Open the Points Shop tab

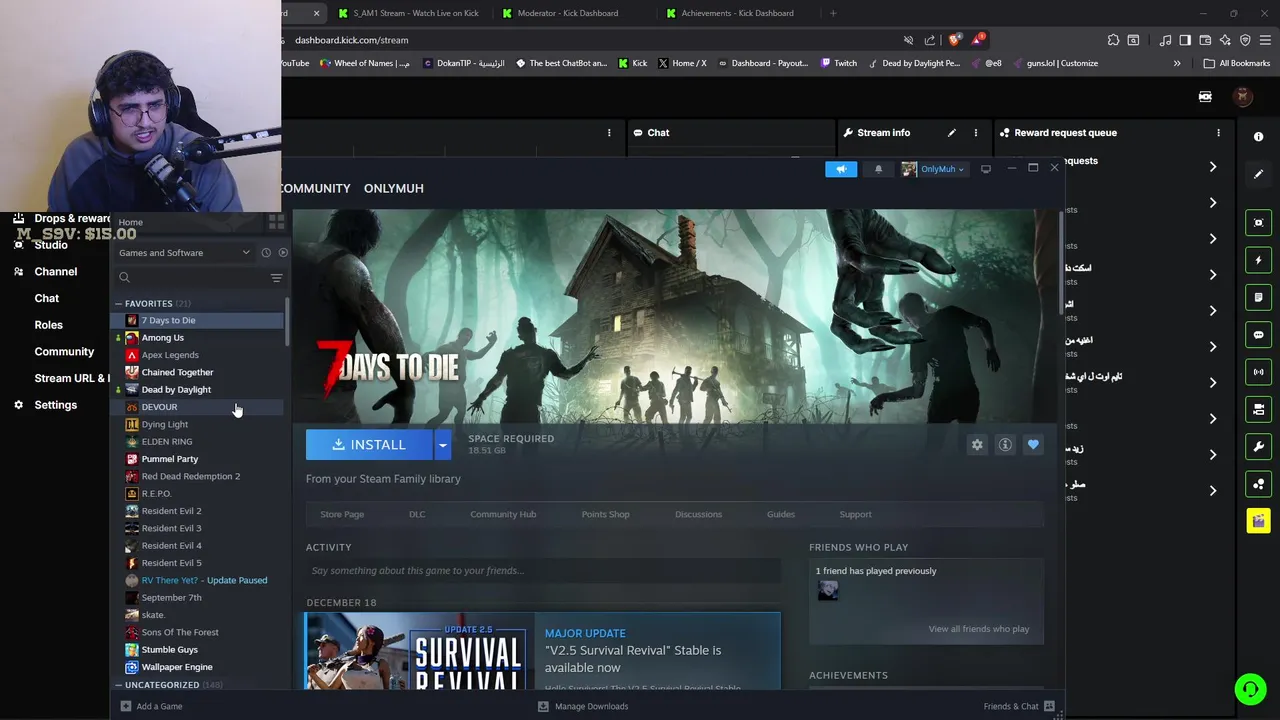click(x=605, y=514)
